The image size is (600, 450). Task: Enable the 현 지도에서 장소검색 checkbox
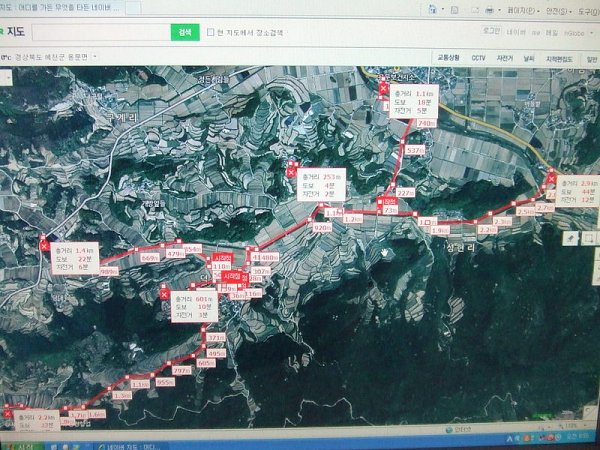(x=210, y=33)
